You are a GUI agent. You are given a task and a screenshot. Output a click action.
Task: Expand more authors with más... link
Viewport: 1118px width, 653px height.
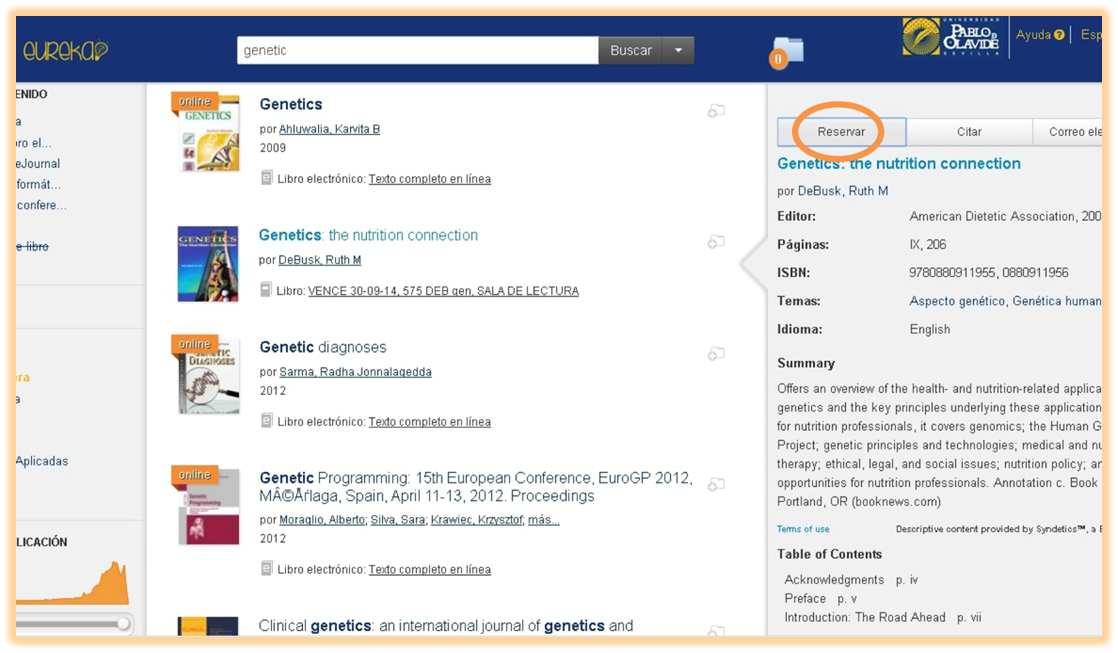[543, 520]
